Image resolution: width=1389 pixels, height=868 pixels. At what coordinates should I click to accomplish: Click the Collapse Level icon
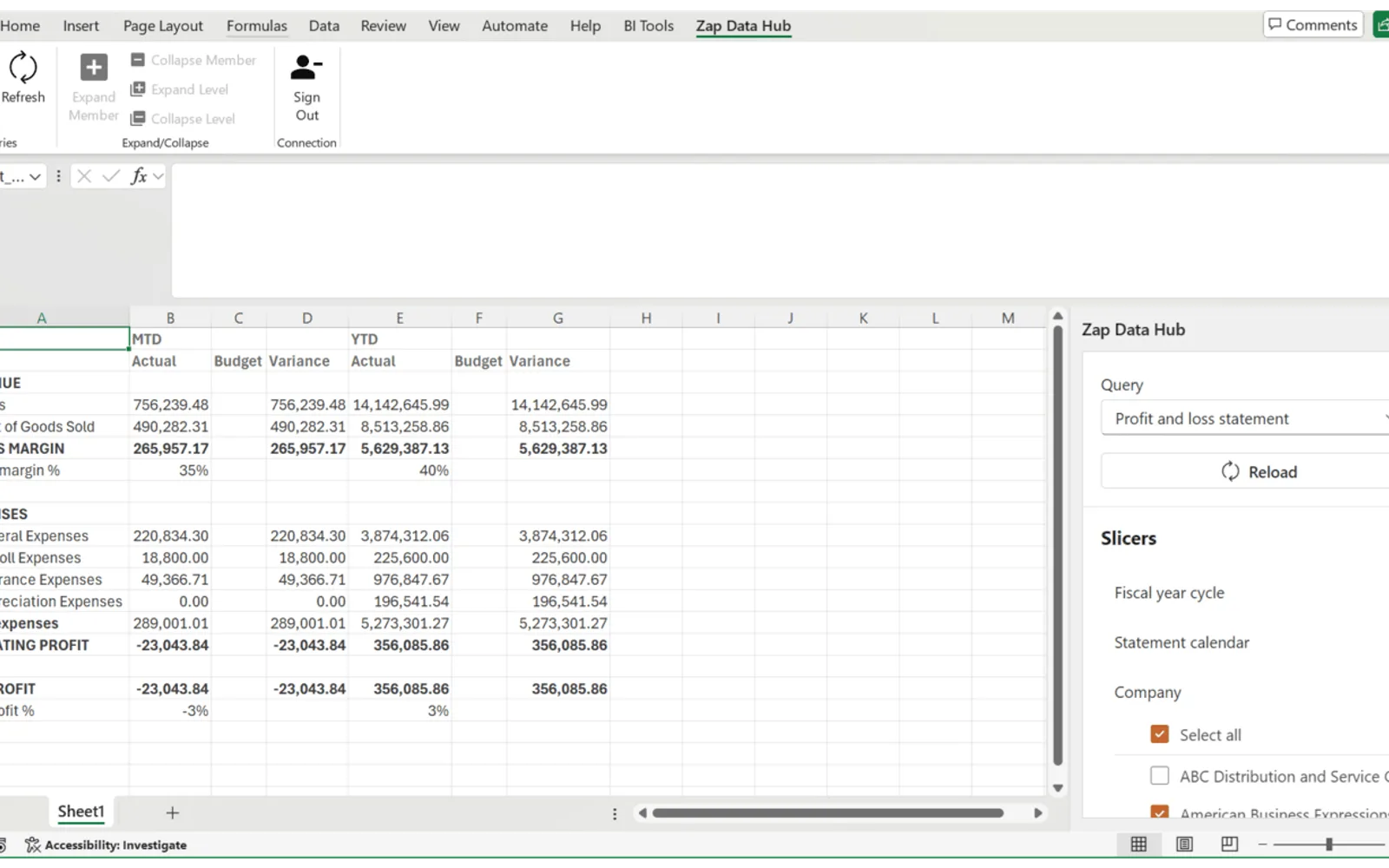(x=138, y=119)
